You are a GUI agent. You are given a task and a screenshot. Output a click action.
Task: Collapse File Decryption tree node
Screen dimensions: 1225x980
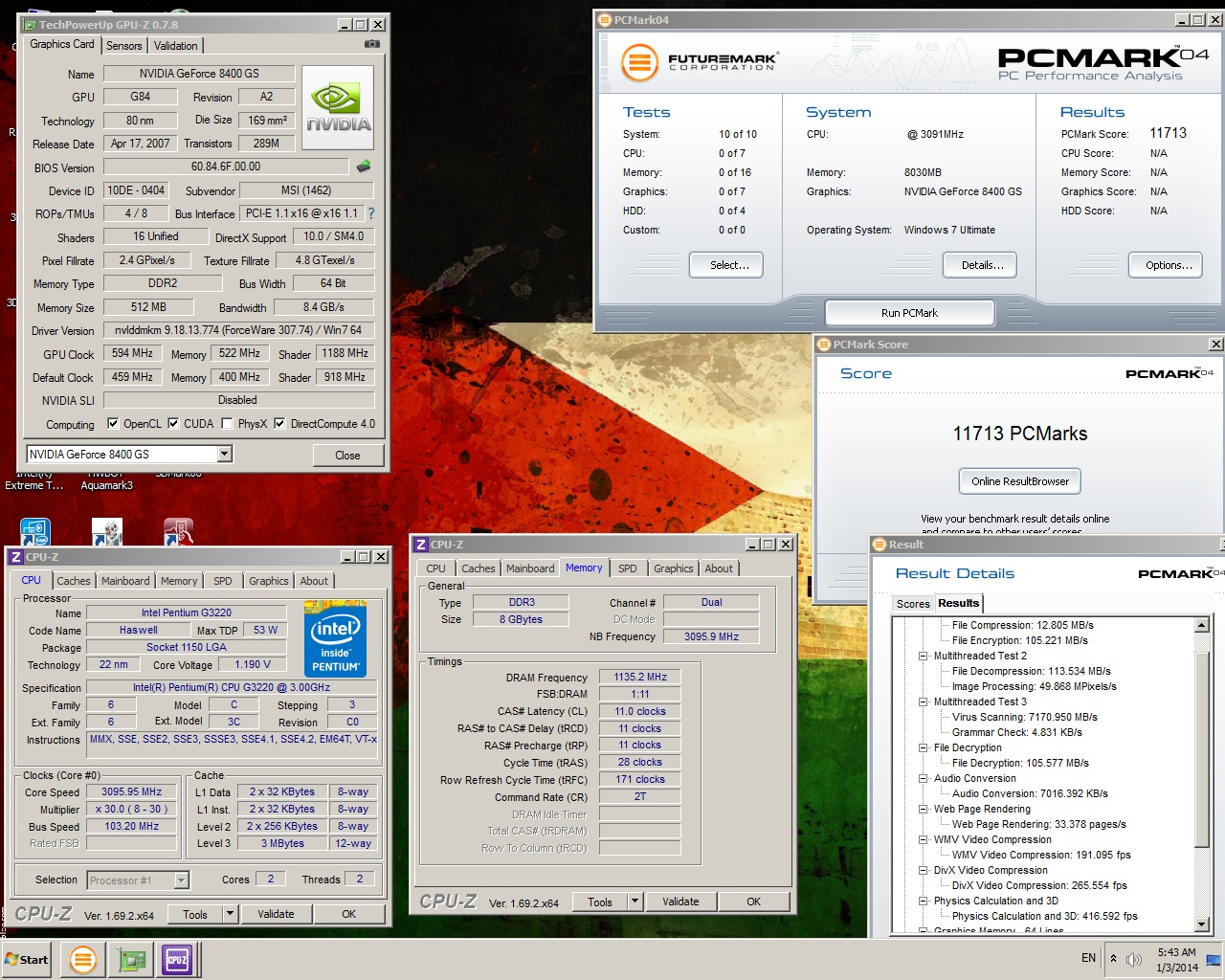coord(924,747)
